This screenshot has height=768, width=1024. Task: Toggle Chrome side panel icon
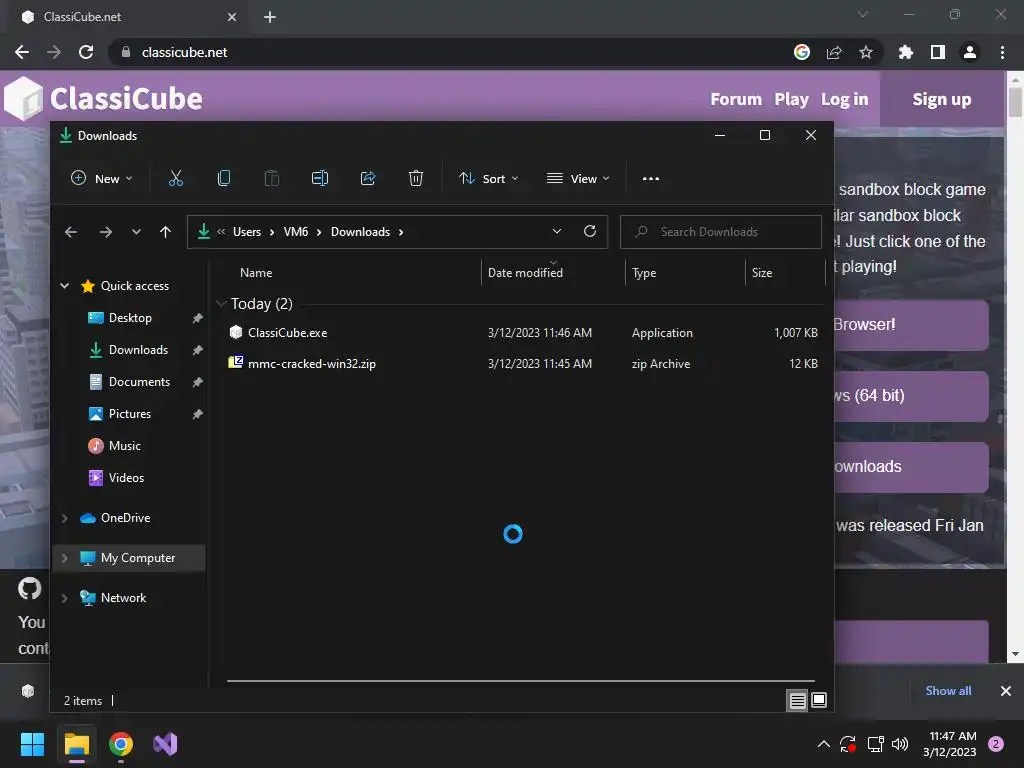[x=938, y=52]
